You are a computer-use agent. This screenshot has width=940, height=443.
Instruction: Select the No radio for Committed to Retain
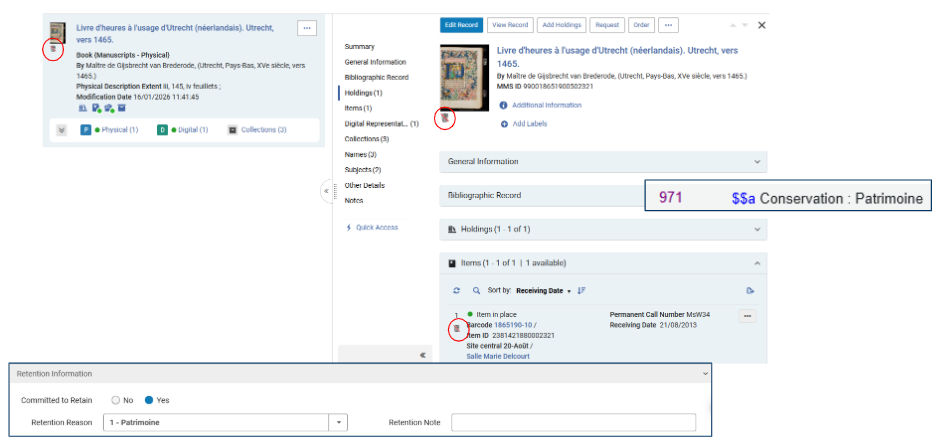click(x=116, y=400)
